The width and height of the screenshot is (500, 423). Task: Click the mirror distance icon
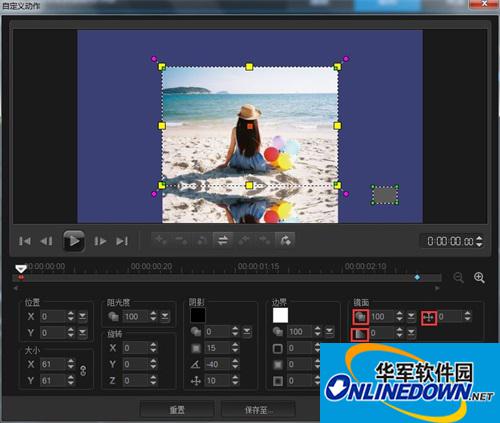point(429,318)
